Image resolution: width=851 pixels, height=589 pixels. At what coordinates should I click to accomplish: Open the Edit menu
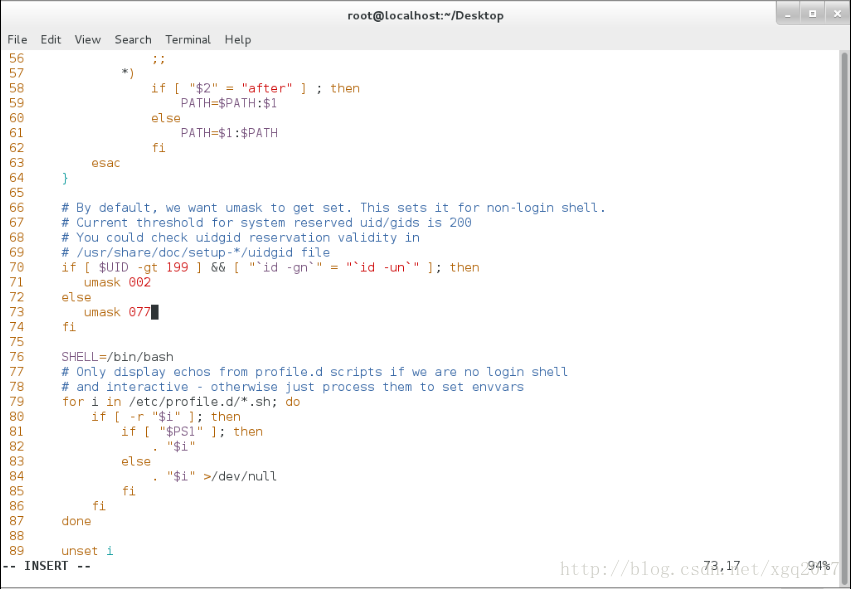point(50,40)
